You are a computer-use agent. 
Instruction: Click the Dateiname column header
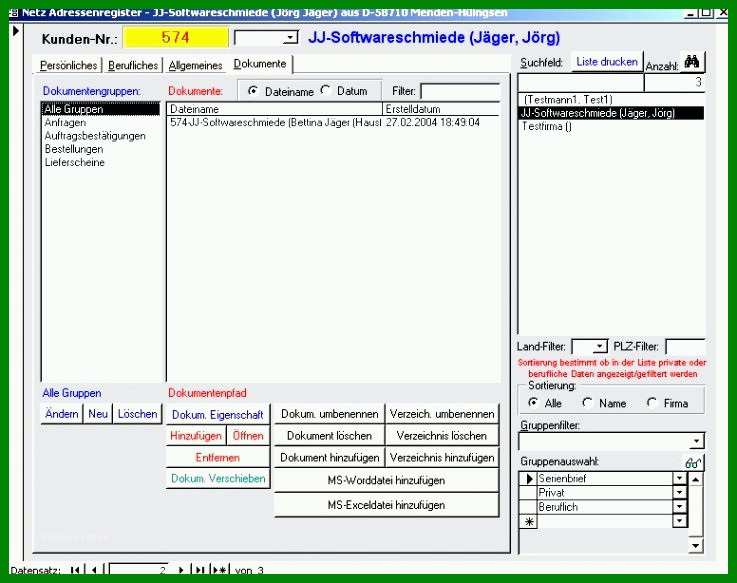click(x=275, y=109)
